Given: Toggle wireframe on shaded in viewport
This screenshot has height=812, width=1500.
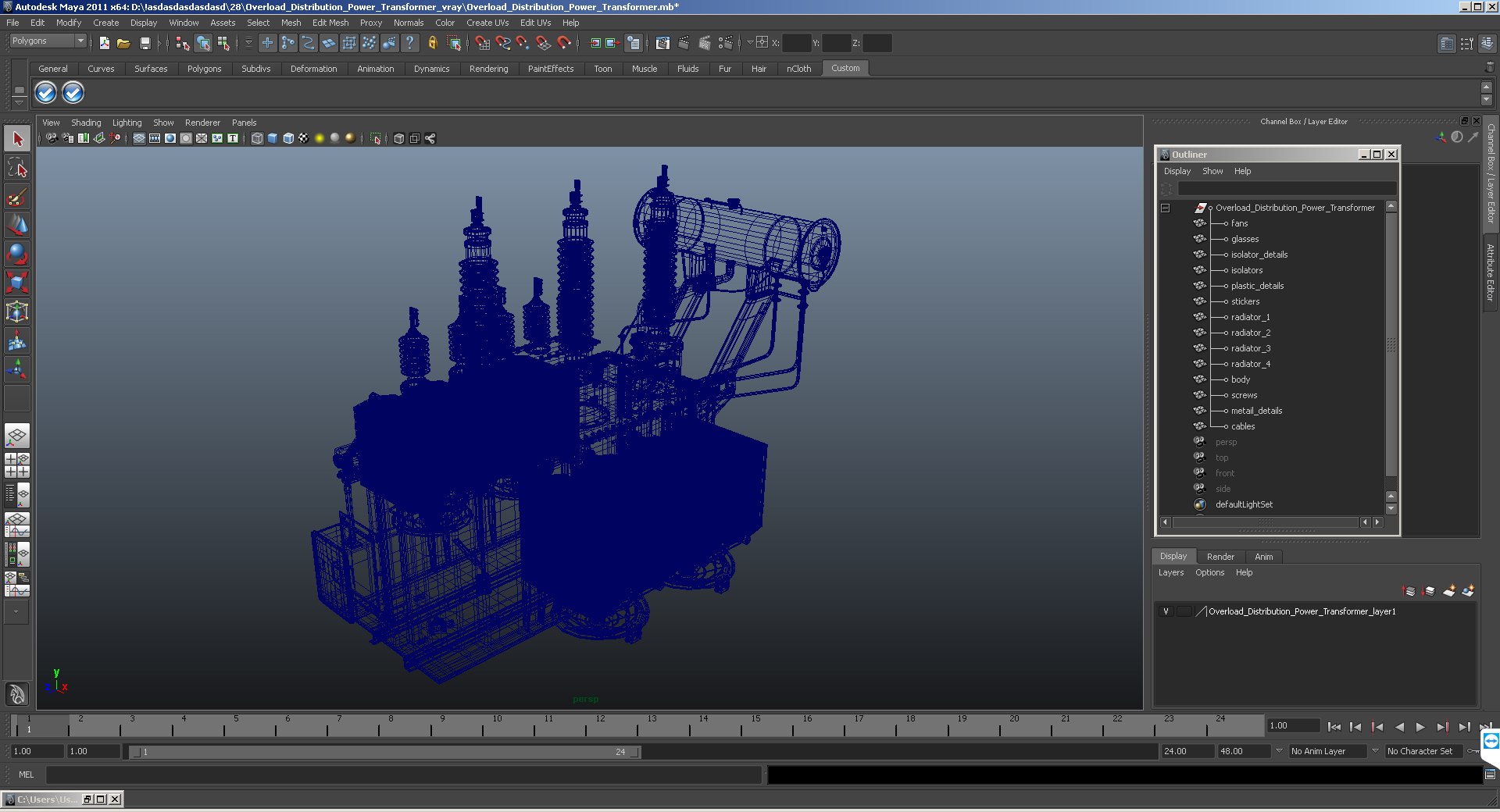Looking at the screenshot, I should click(x=288, y=138).
